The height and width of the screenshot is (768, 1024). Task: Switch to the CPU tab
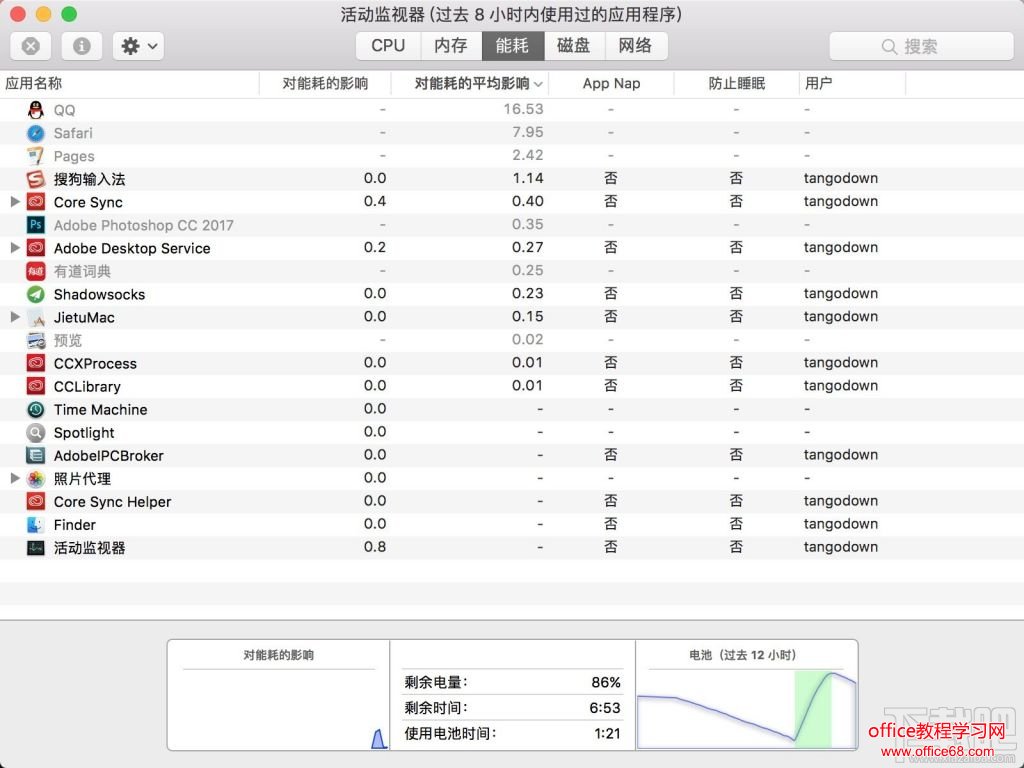point(388,46)
